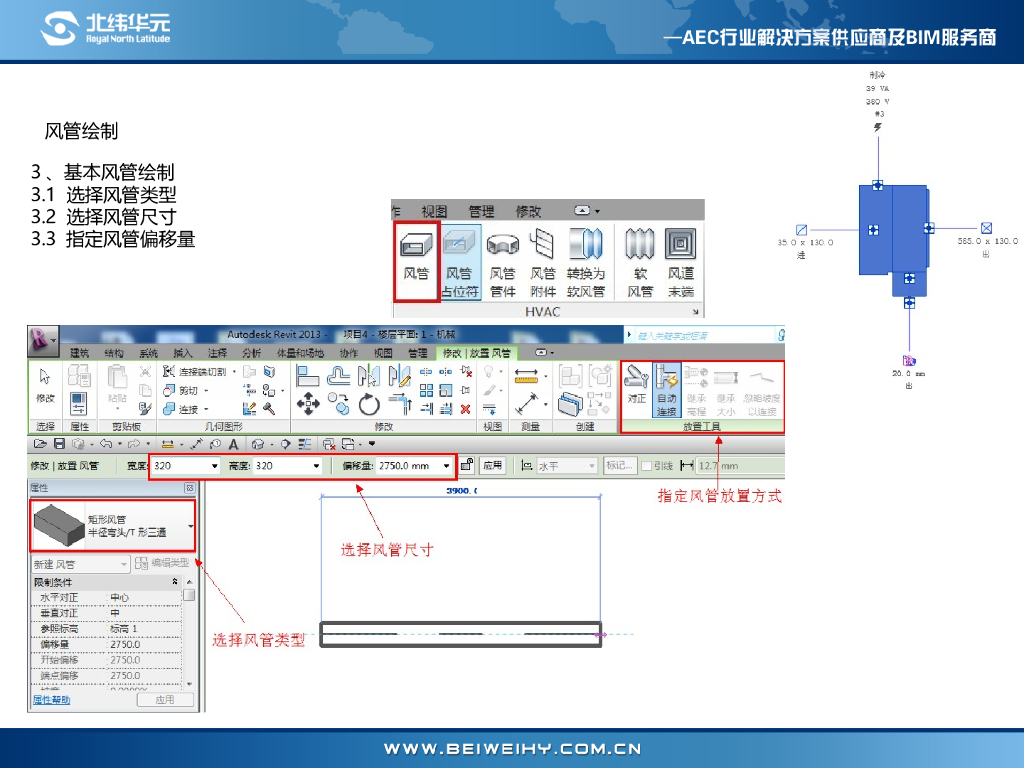Click the Align tool in 修改 panel
The image size is (1024, 768).
tap(308, 376)
